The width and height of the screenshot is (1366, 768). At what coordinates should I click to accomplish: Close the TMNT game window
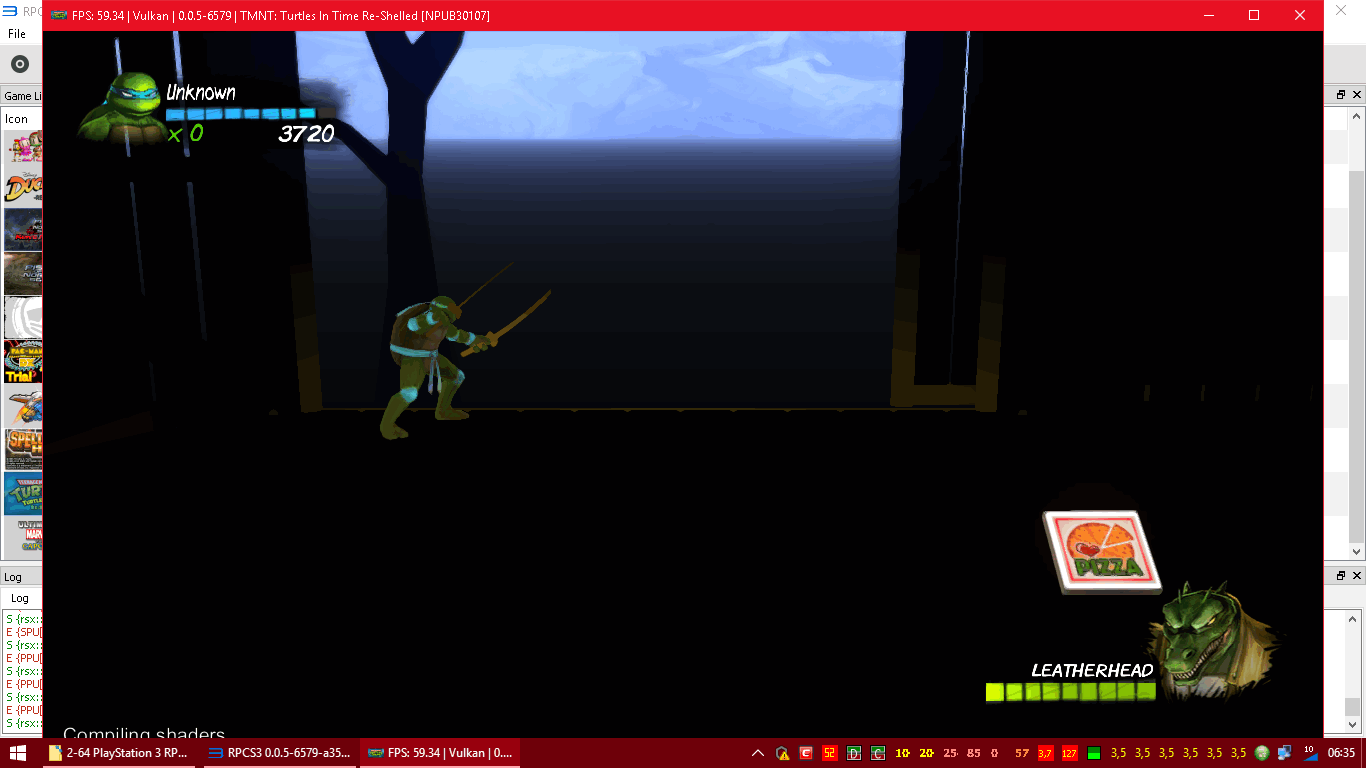click(x=1300, y=16)
